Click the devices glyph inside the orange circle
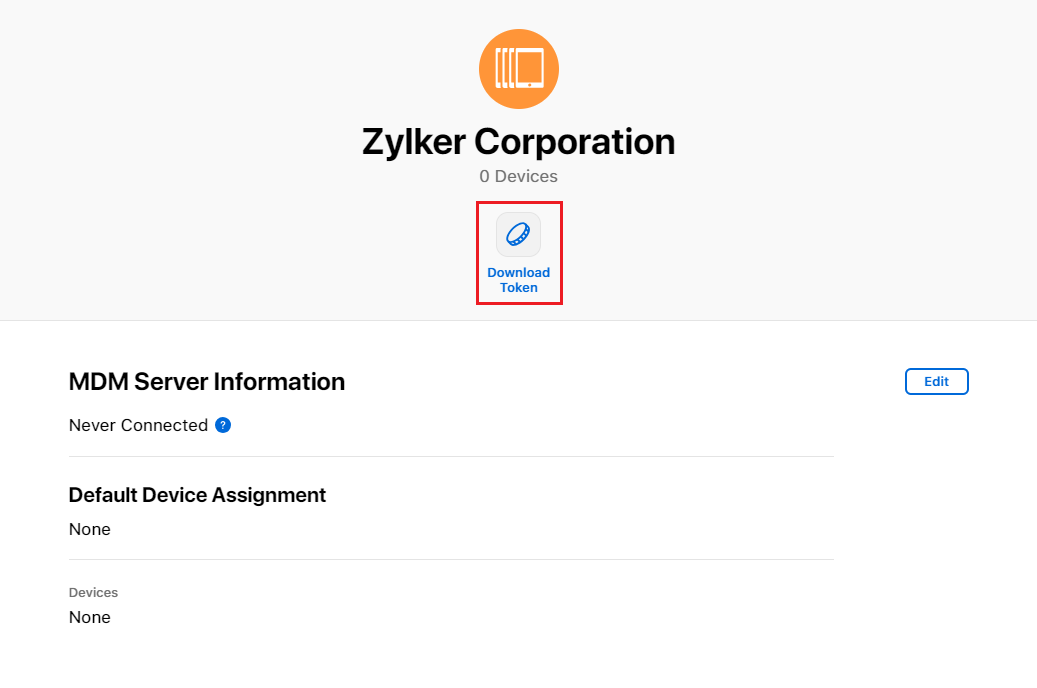The width and height of the screenshot is (1037, 688). (x=519, y=68)
